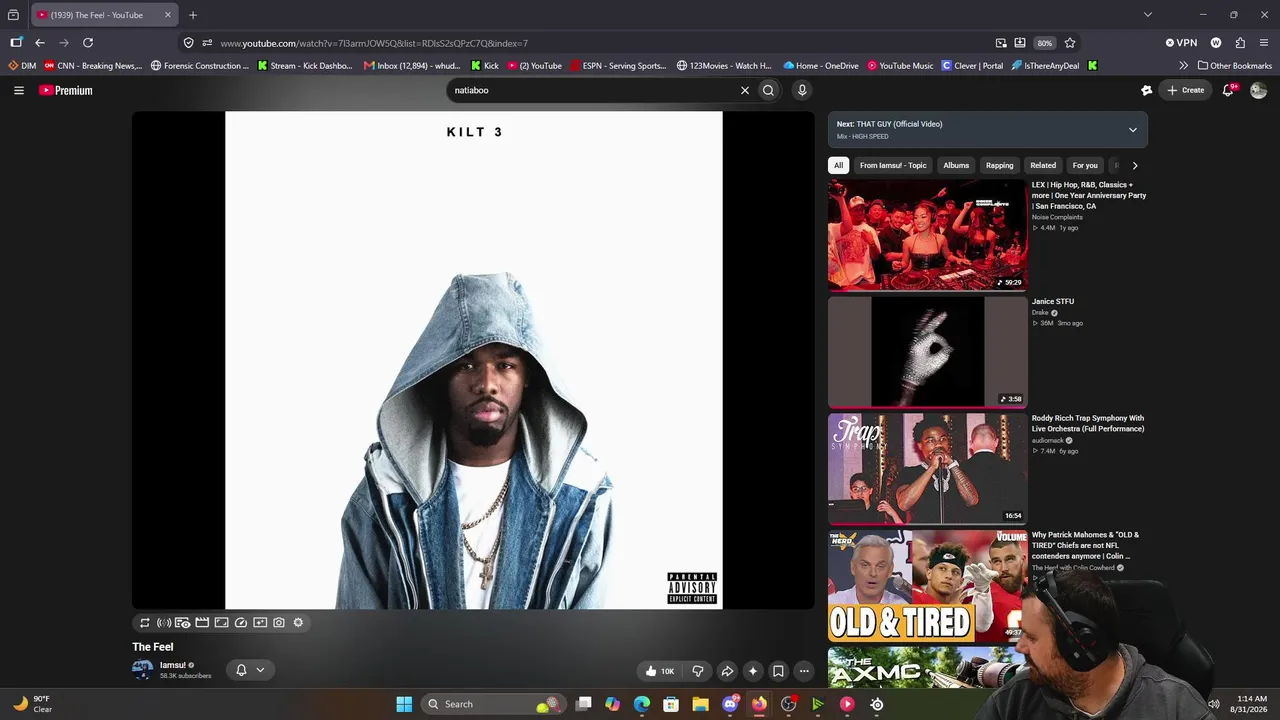Open Microsoft Edge from the taskbar
The height and width of the screenshot is (720, 1280).
point(642,704)
